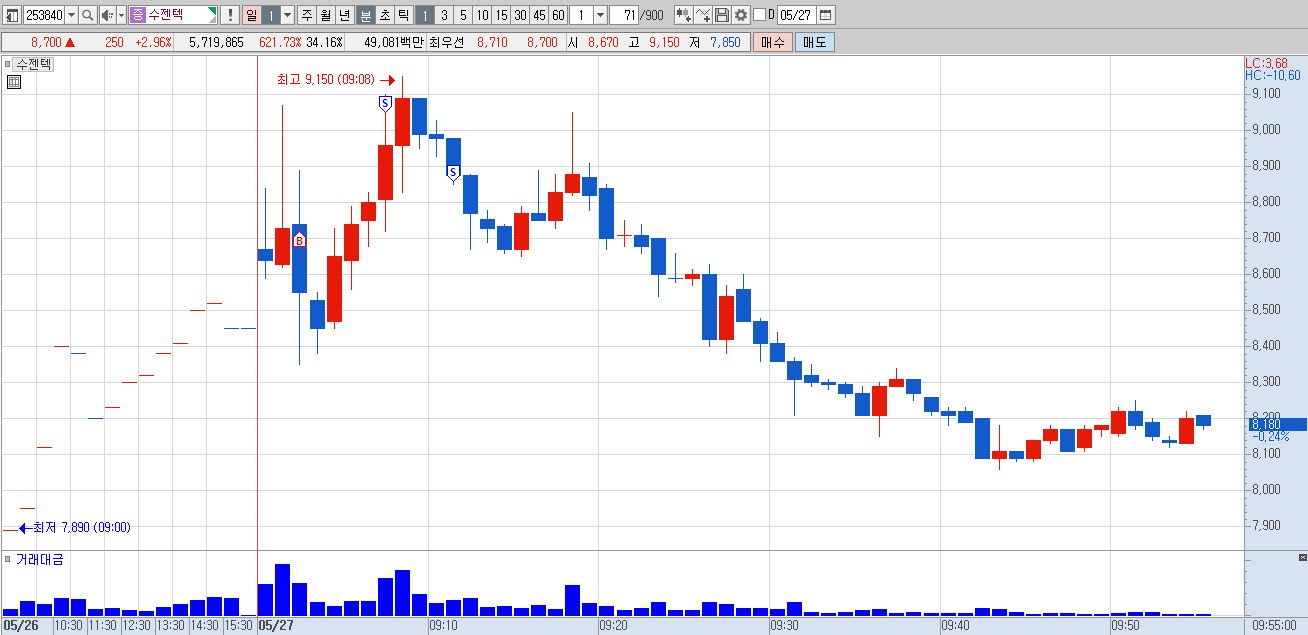
Task: Toggle the D checkbox next to date
Action: 759,15
